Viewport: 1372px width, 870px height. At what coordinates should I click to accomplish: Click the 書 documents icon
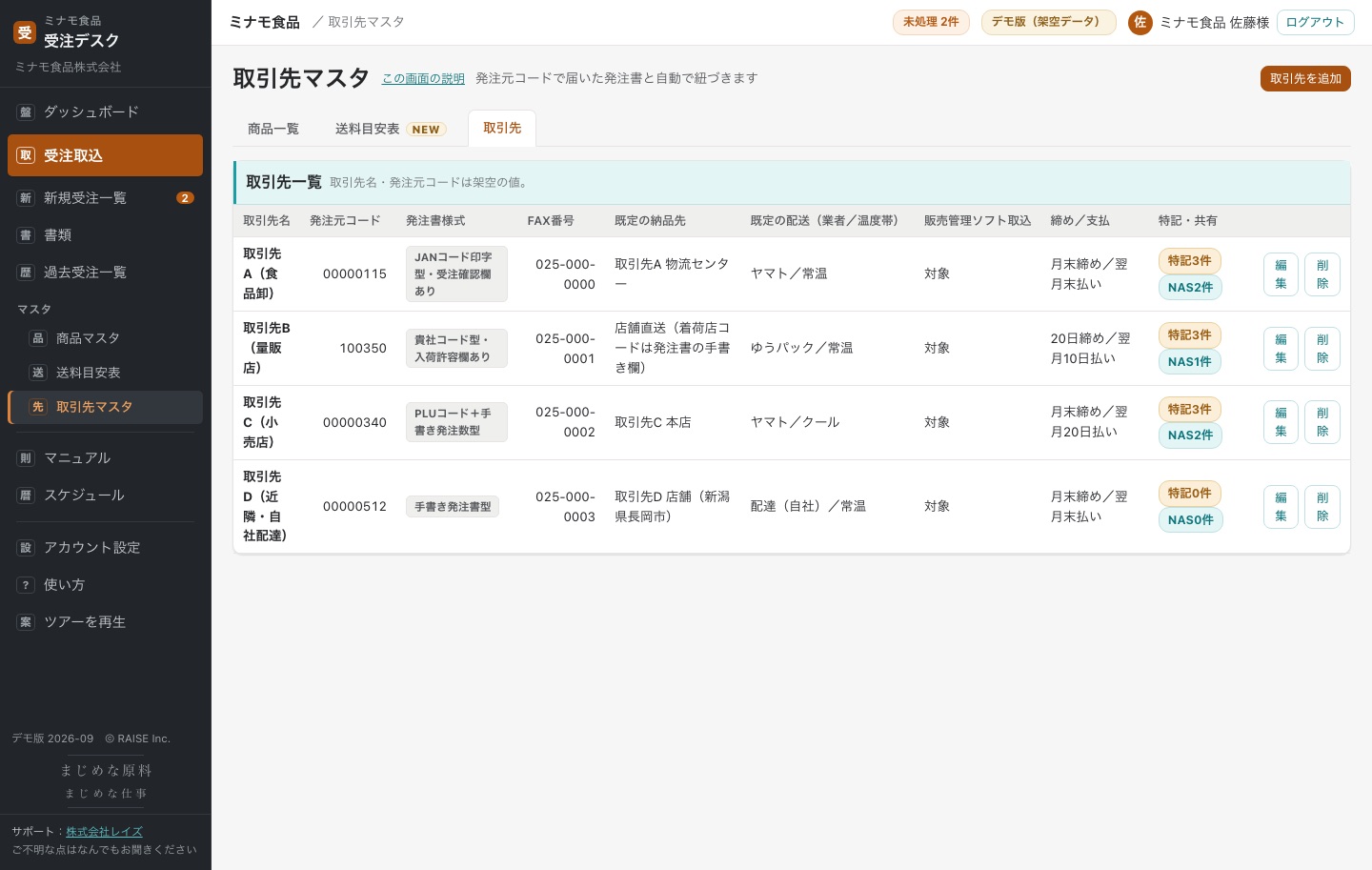coord(26,235)
